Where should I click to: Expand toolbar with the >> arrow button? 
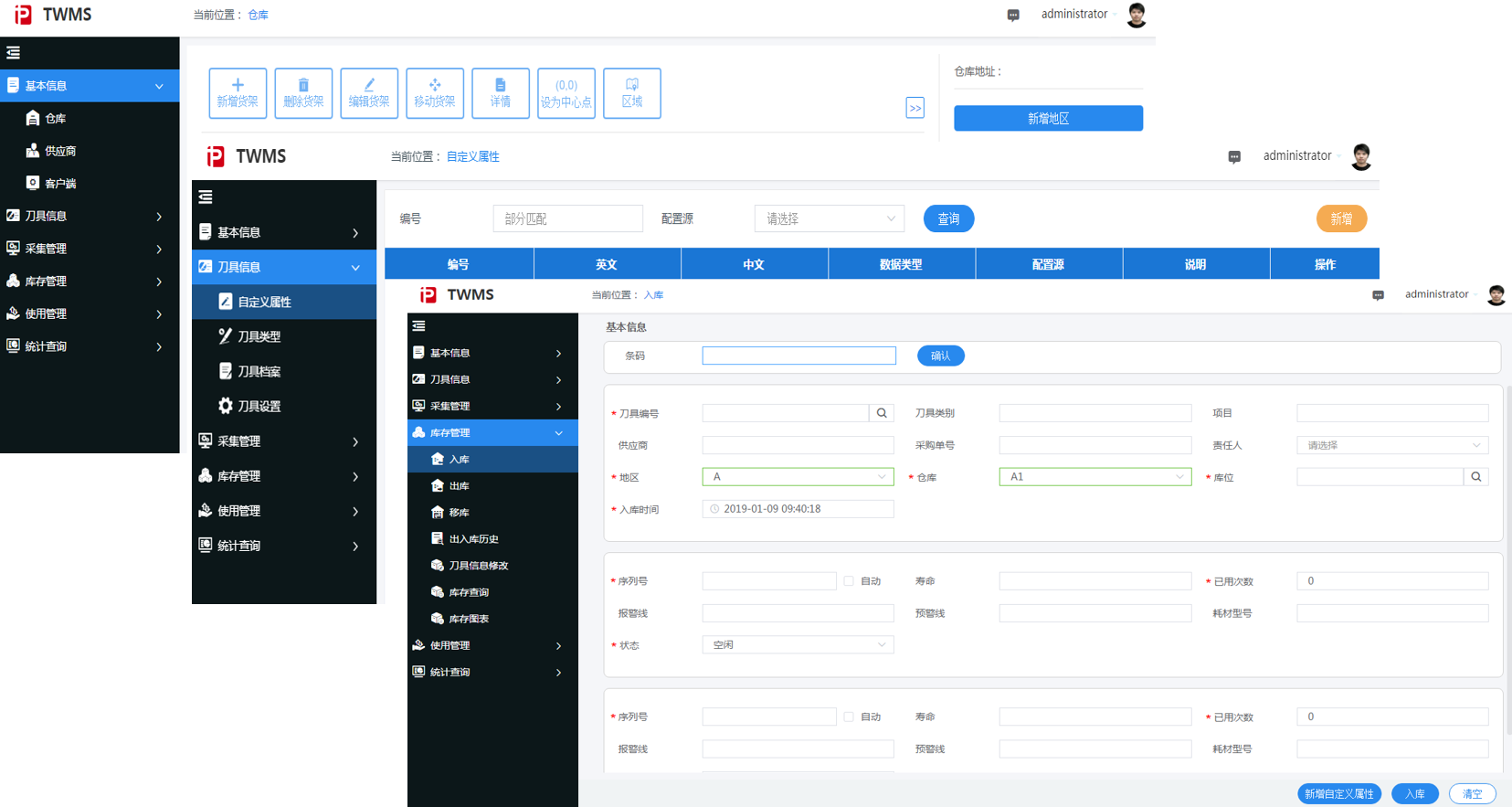coord(915,108)
